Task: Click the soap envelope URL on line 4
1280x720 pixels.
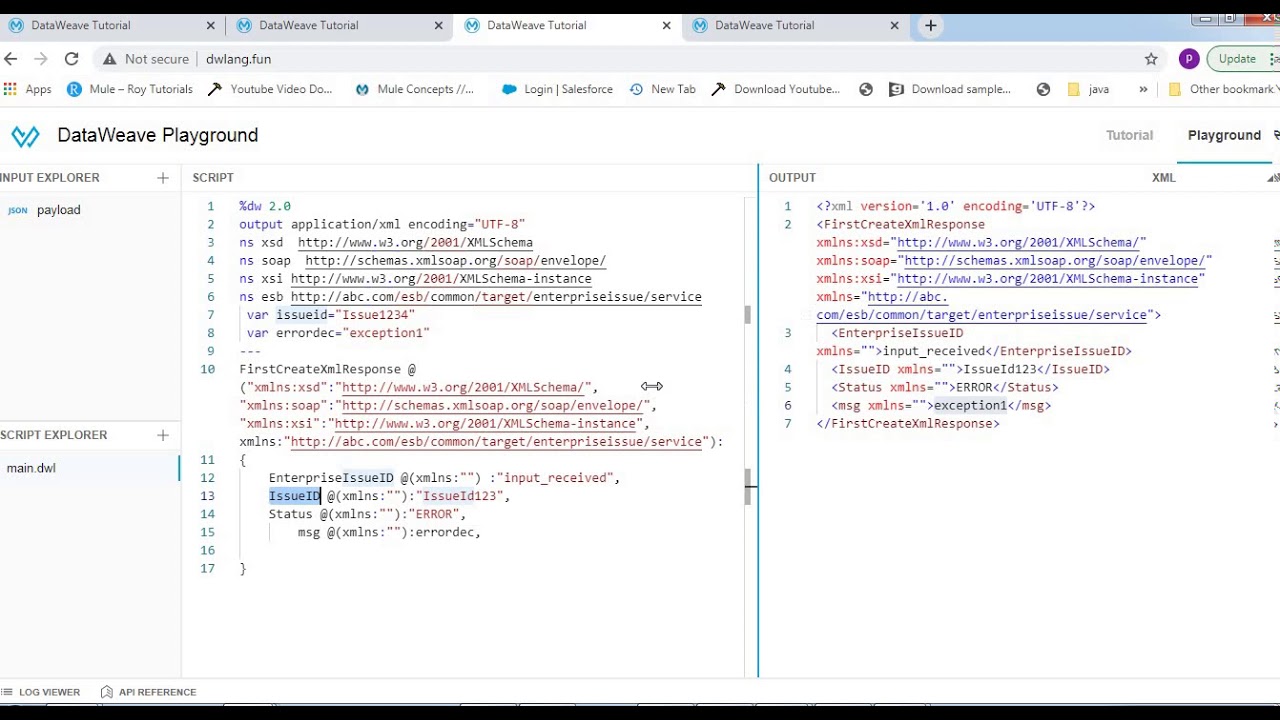Action: click(455, 261)
